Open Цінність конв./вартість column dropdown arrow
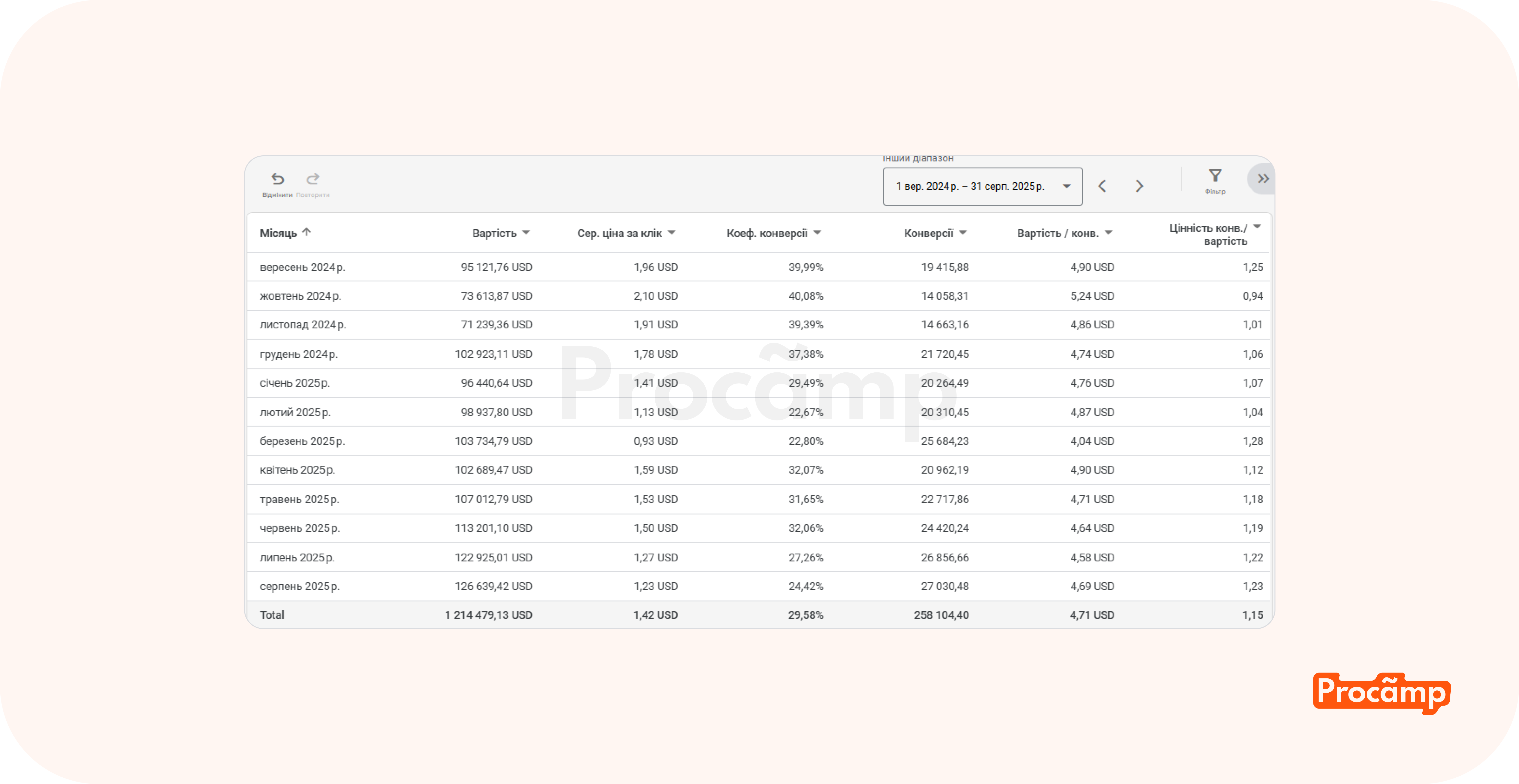The width and height of the screenshot is (1519, 784). point(1257,227)
